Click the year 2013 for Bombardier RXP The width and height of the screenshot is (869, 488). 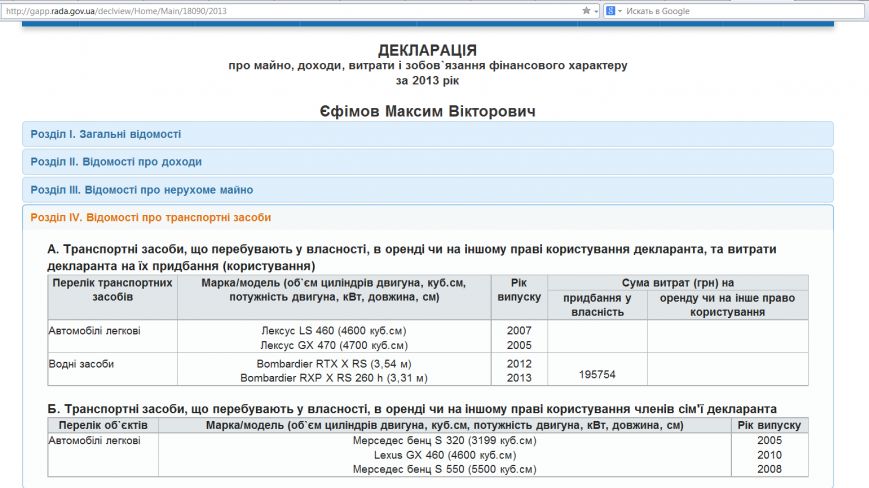(x=519, y=378)
